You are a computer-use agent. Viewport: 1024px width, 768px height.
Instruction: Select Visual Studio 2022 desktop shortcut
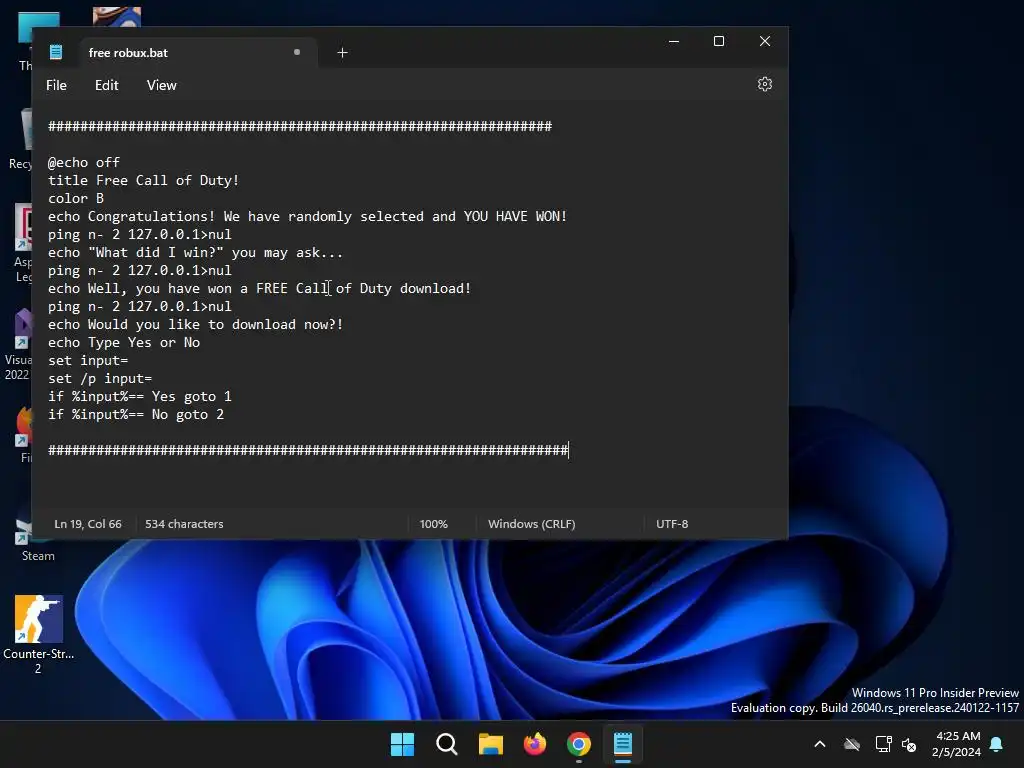pos(21,345)
